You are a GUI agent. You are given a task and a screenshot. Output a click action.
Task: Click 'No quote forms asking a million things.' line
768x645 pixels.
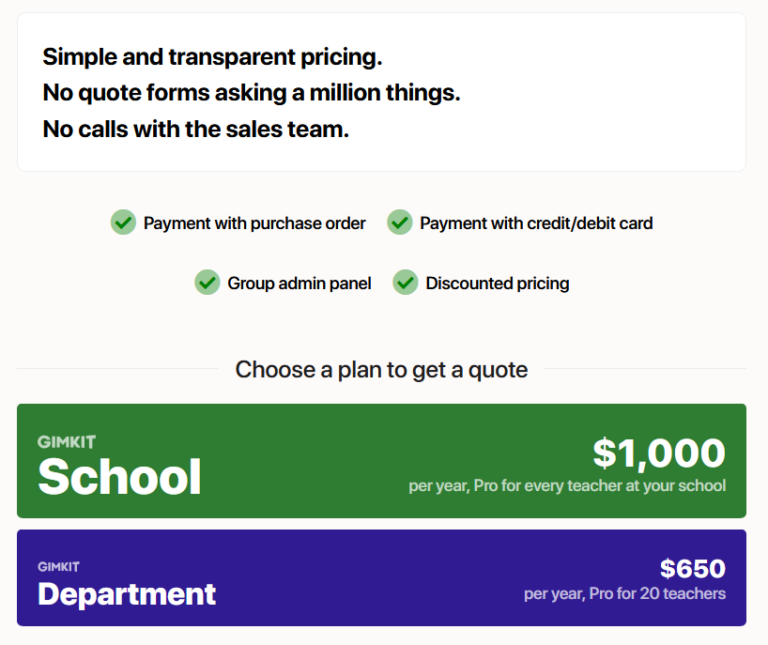(252, 93)
